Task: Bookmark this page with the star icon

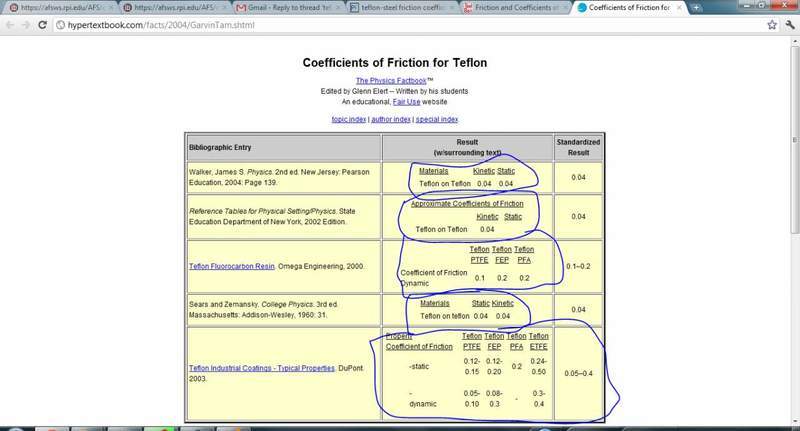Action: (x=772, y=25)
